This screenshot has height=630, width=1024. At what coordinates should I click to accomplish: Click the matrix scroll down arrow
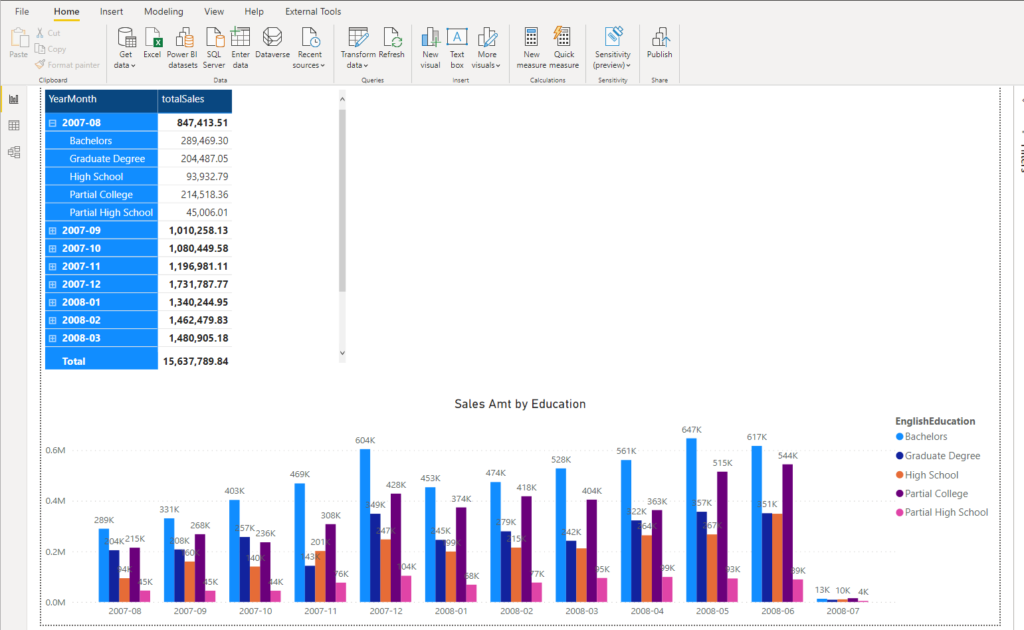pos(342,353)
